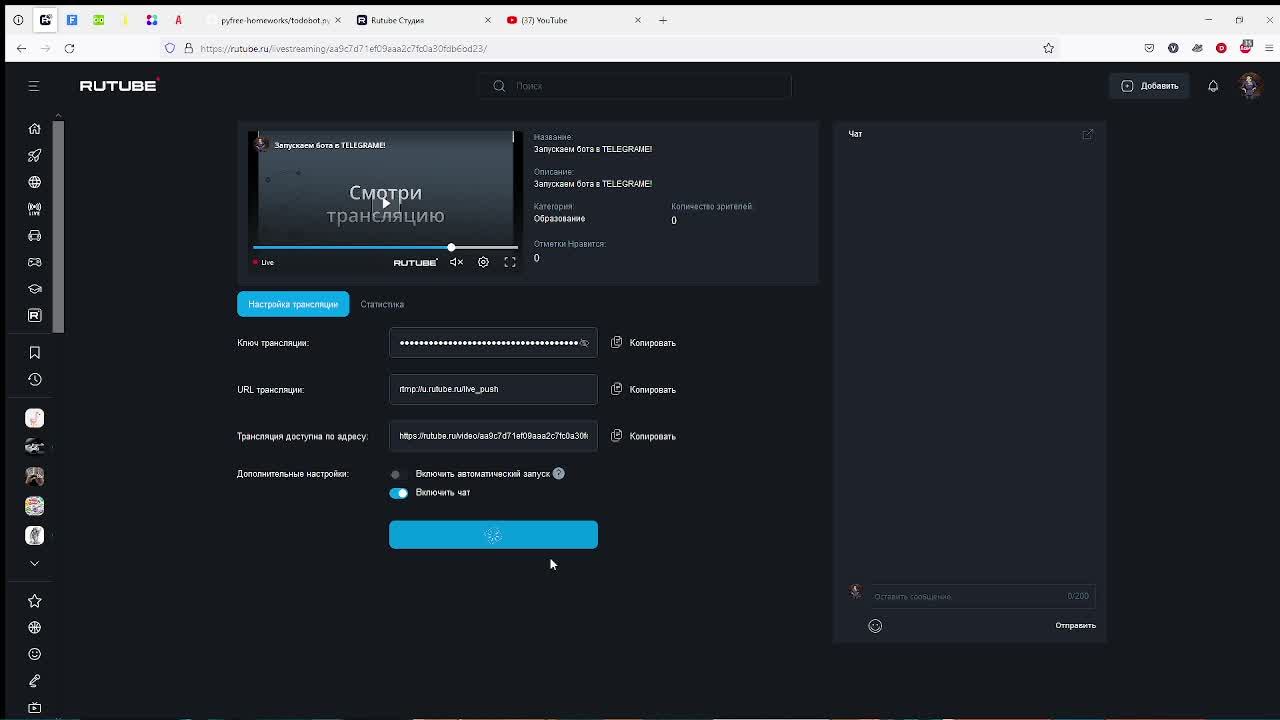Open the star icon in the sidebar
1280x720 pixels.
tap(34, 601)
